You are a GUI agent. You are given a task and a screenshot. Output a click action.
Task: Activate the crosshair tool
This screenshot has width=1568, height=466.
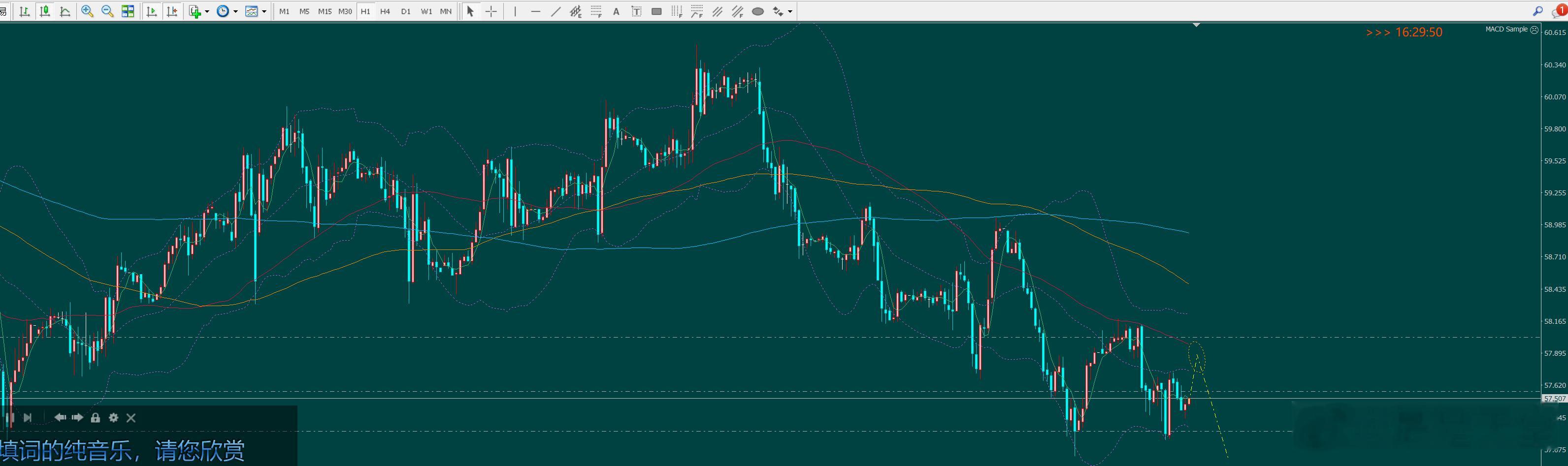491,11
